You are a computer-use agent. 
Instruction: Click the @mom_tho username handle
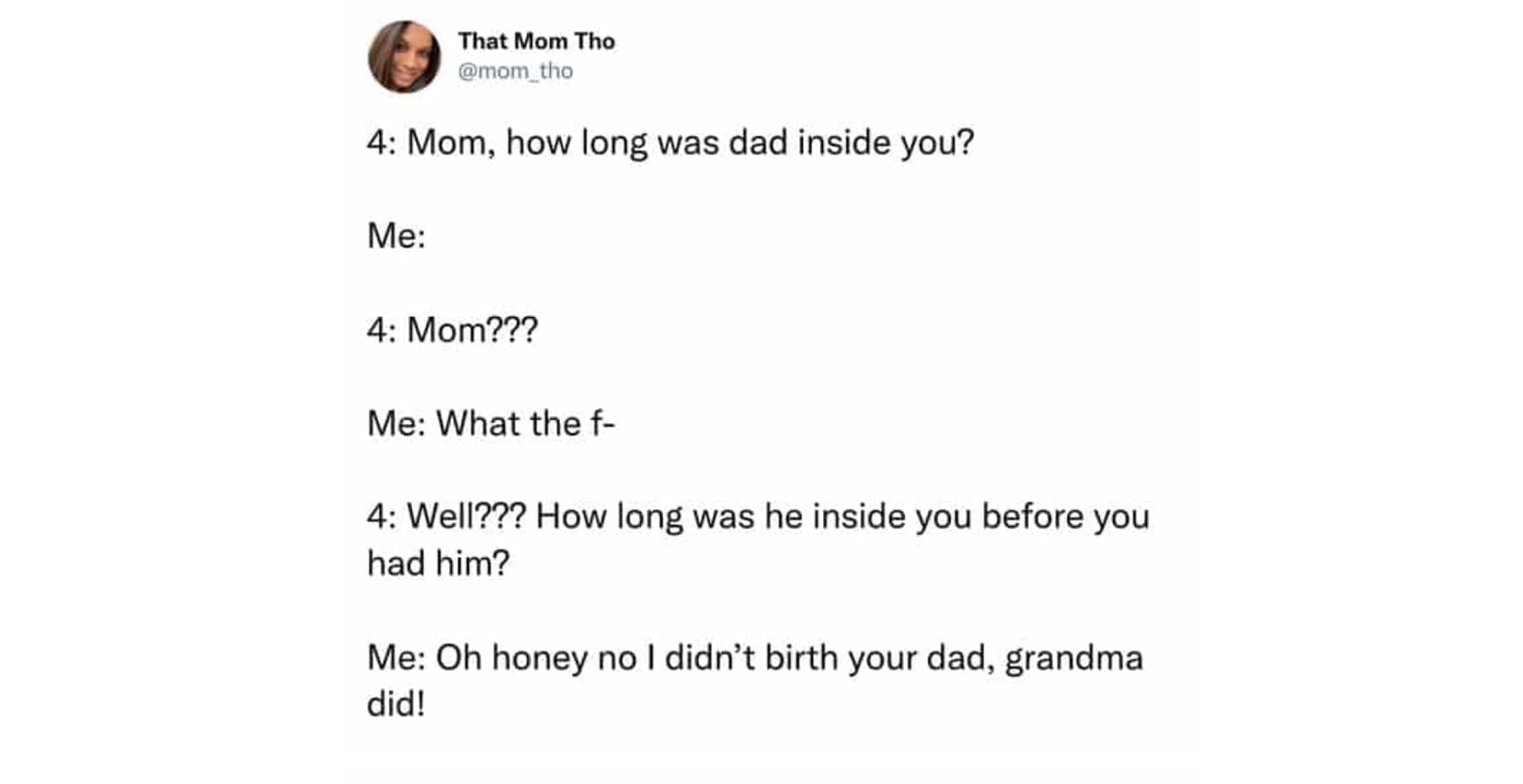pyautogui.click(x=515, y=71)
